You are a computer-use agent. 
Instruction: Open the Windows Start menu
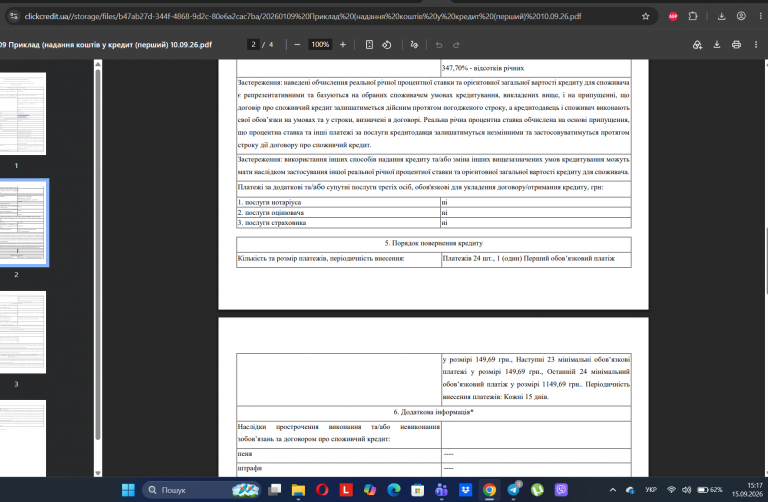128,490
